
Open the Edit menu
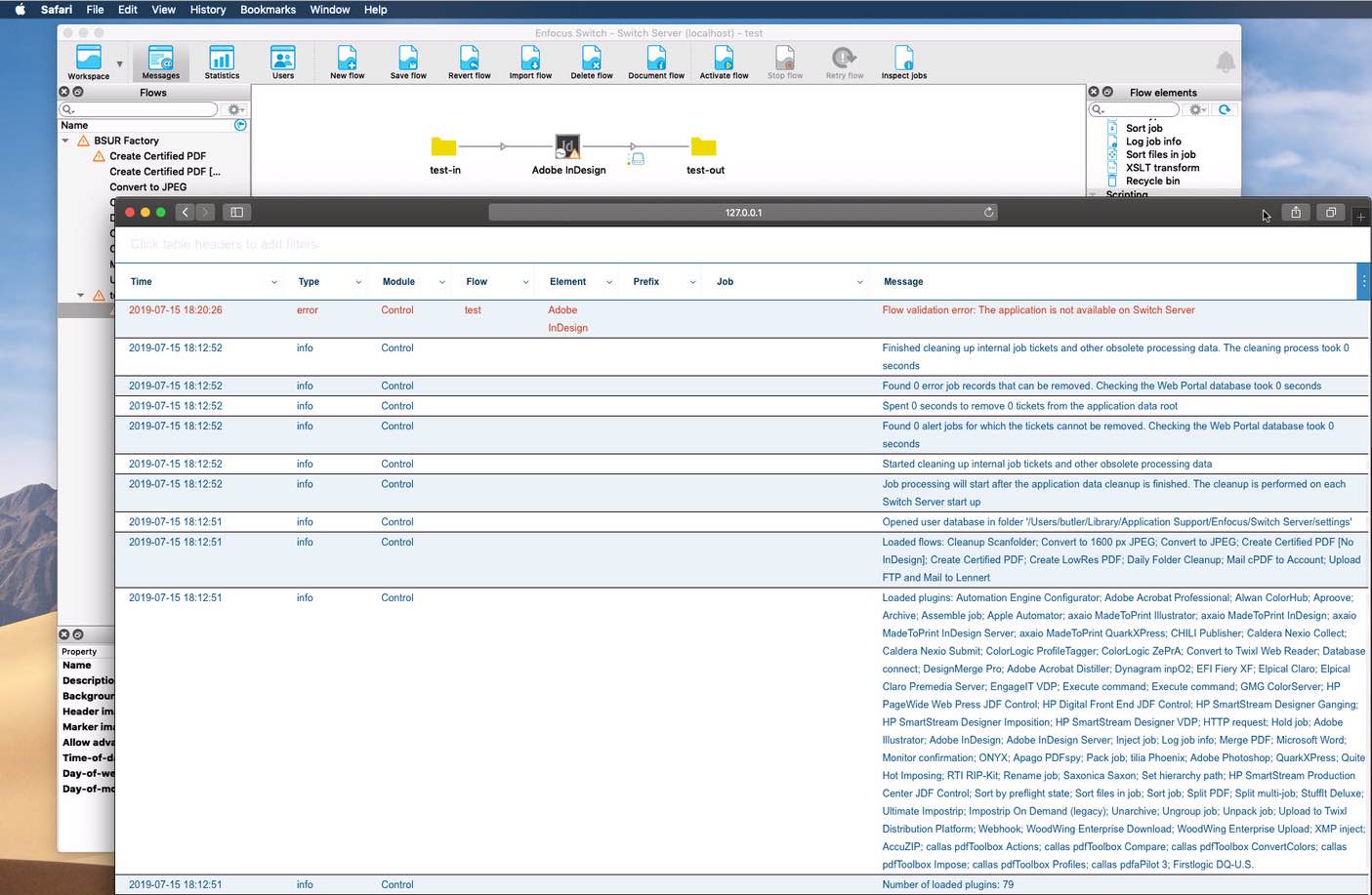pos(128,10)
